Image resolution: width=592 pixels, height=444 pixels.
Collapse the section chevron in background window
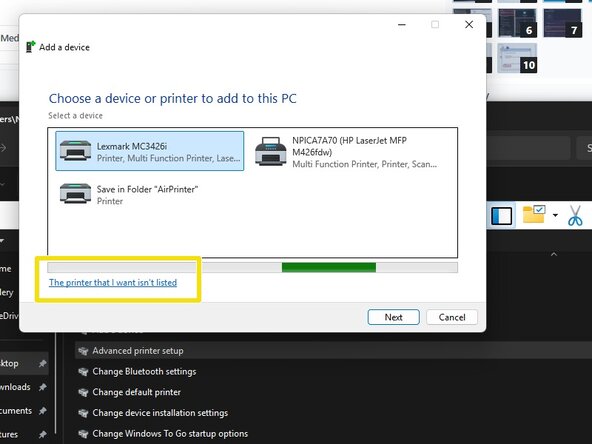pos(554,254)
